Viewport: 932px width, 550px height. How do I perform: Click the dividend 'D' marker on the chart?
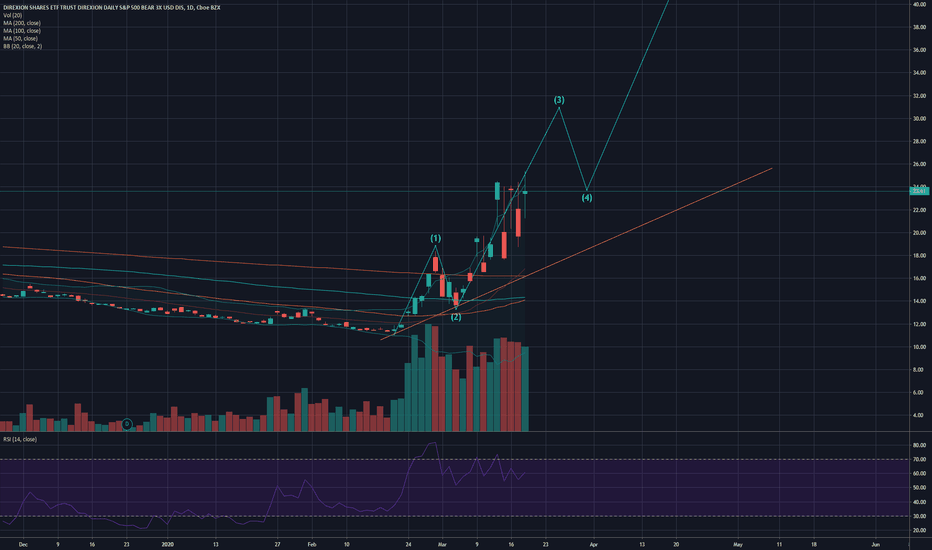127,425
